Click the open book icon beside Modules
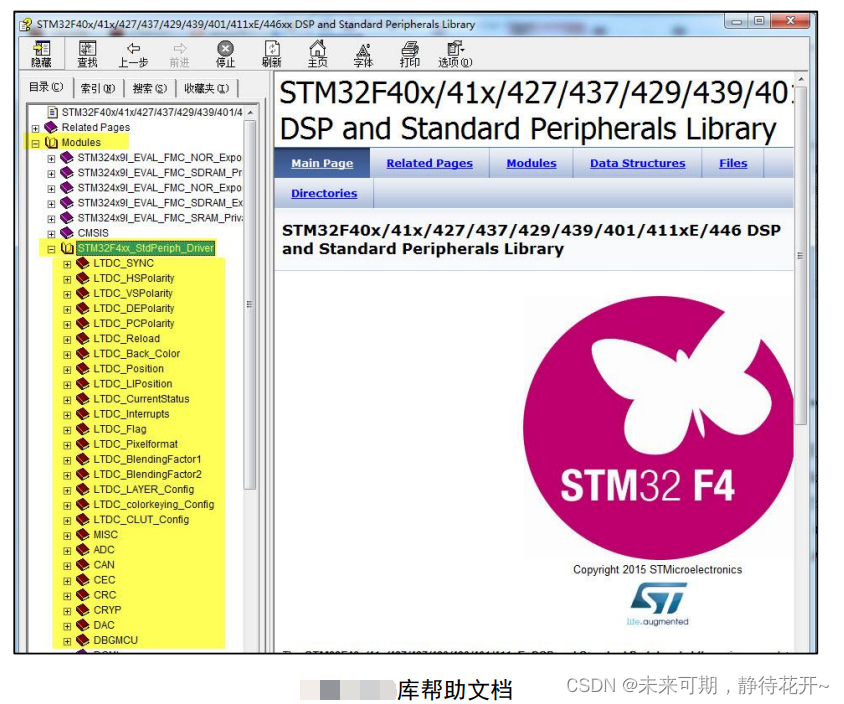844x704 pixels. click(51, 143)
